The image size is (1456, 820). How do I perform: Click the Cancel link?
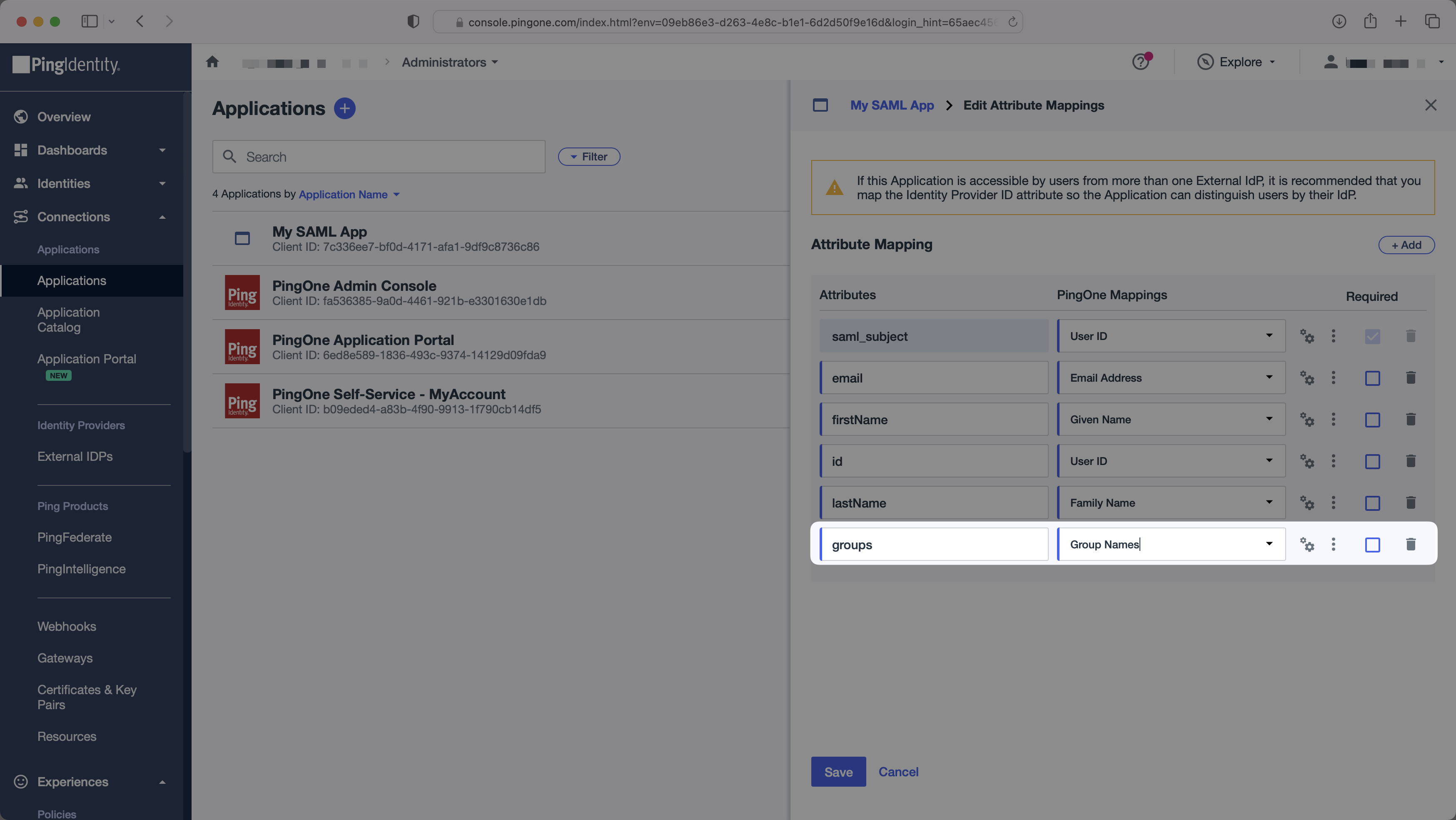[898, 772]
